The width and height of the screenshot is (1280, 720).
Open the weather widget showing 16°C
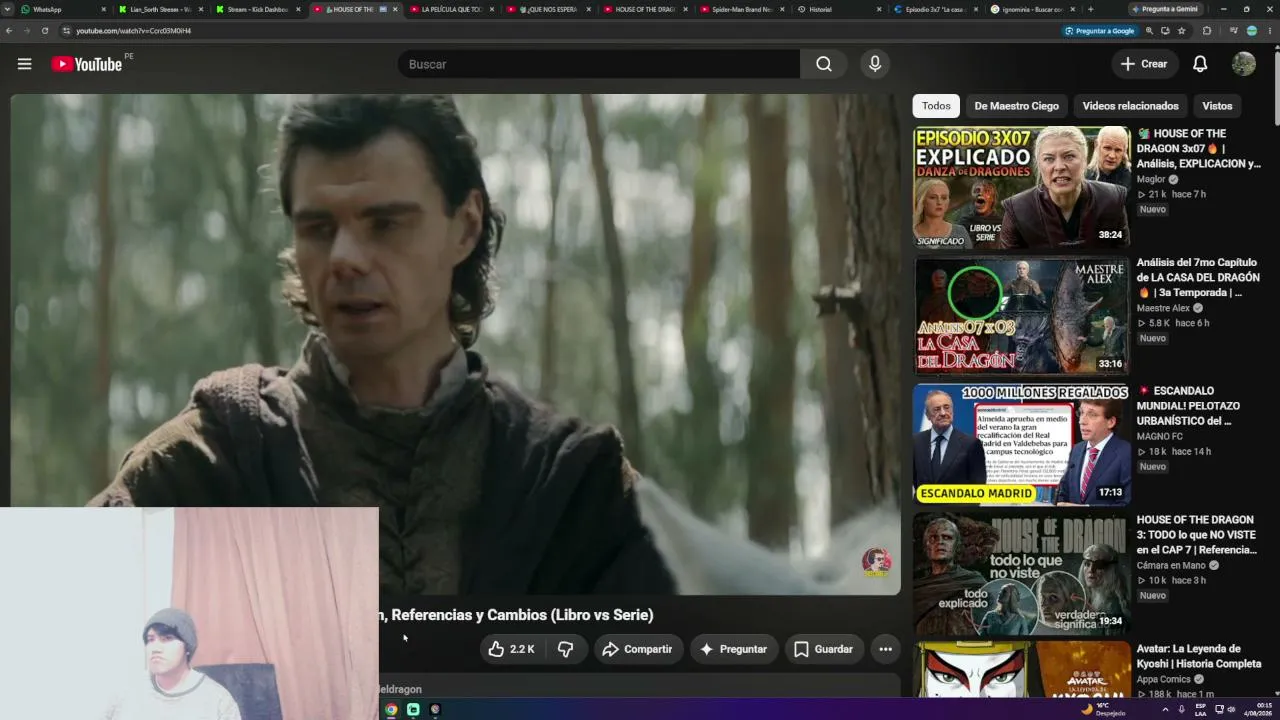coord(1103,709)
